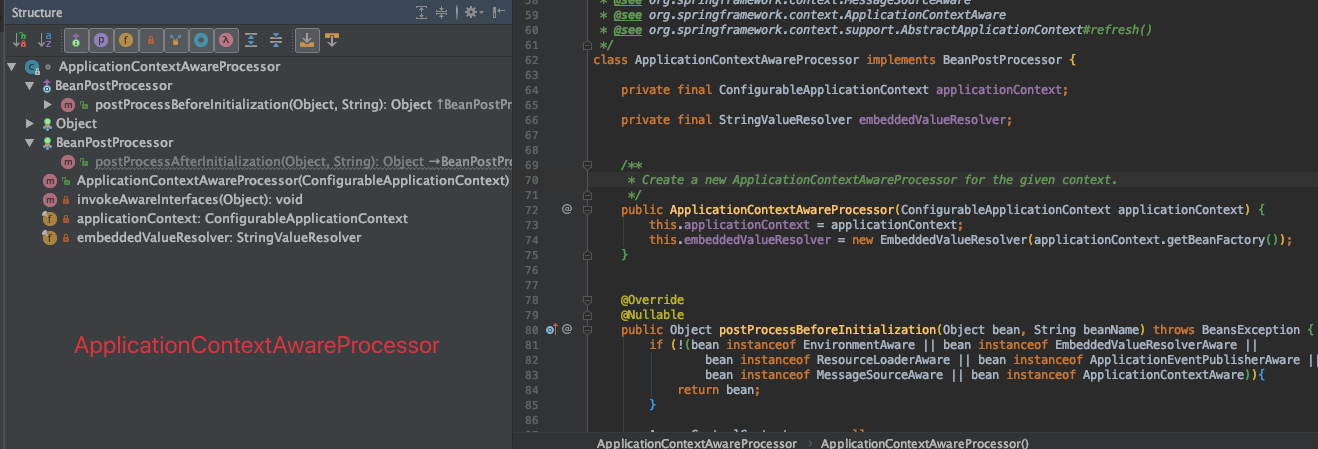1318x449 pixels.
Task: Collapse first BeanPostProcessor interface node
Action: click(30, 86)
